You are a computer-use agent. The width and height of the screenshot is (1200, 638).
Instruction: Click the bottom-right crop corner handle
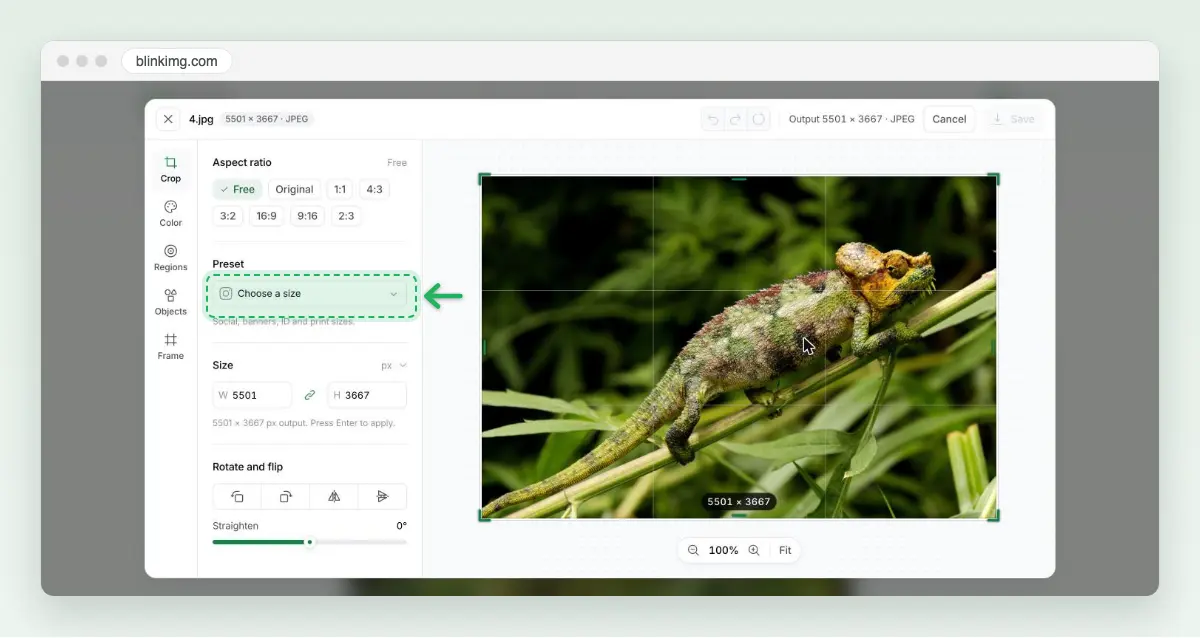993,515
